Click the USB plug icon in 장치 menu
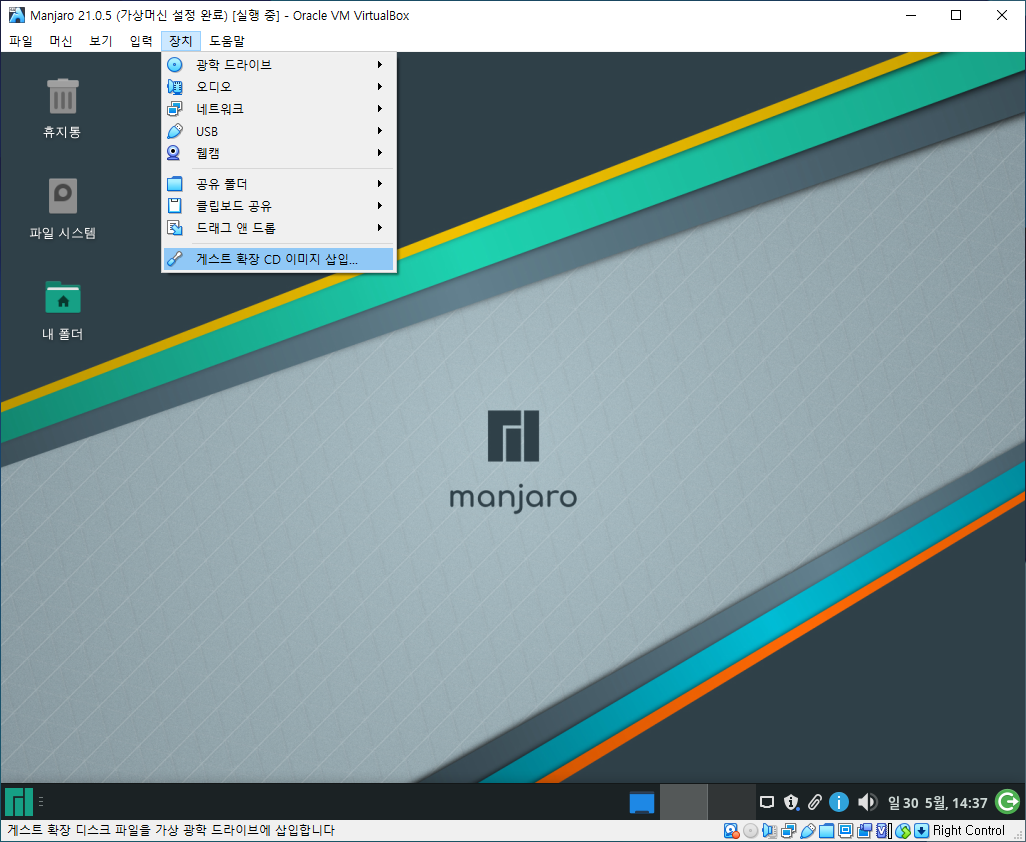This screenshot has height=842, width=1026. (x=175, y=131)
